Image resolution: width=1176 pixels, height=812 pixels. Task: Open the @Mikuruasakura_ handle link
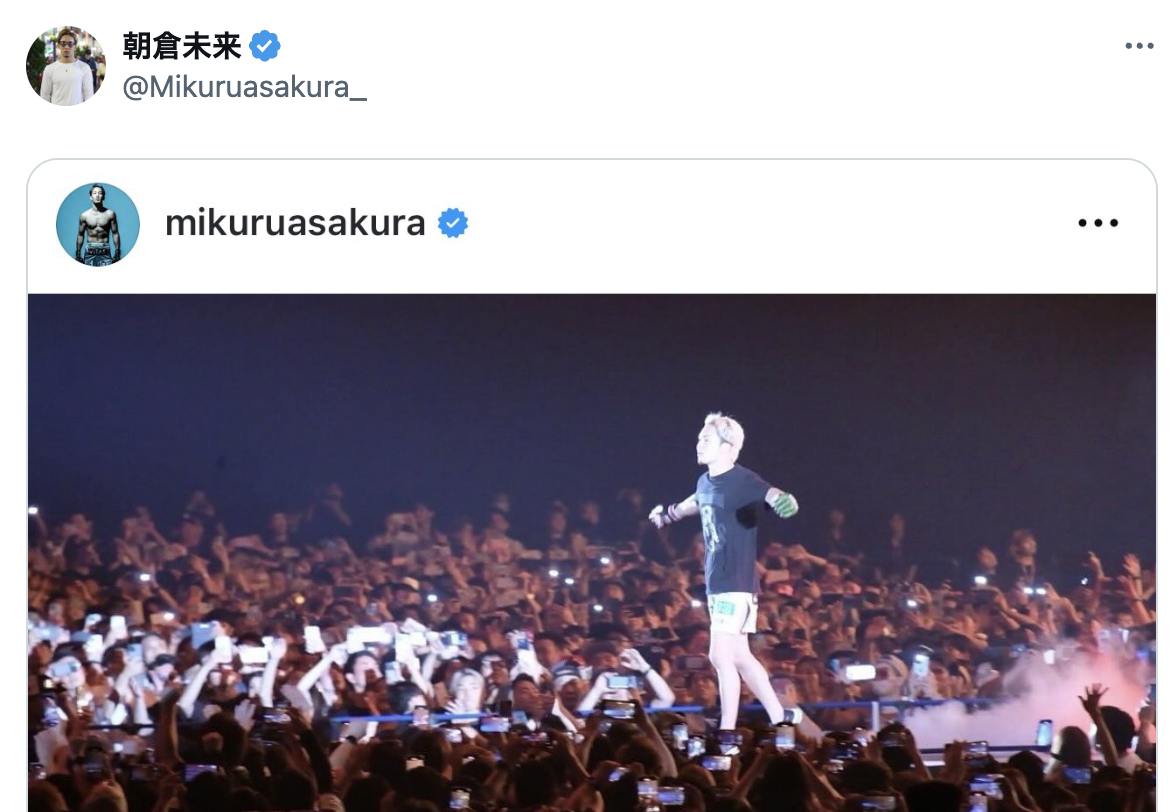244,88
